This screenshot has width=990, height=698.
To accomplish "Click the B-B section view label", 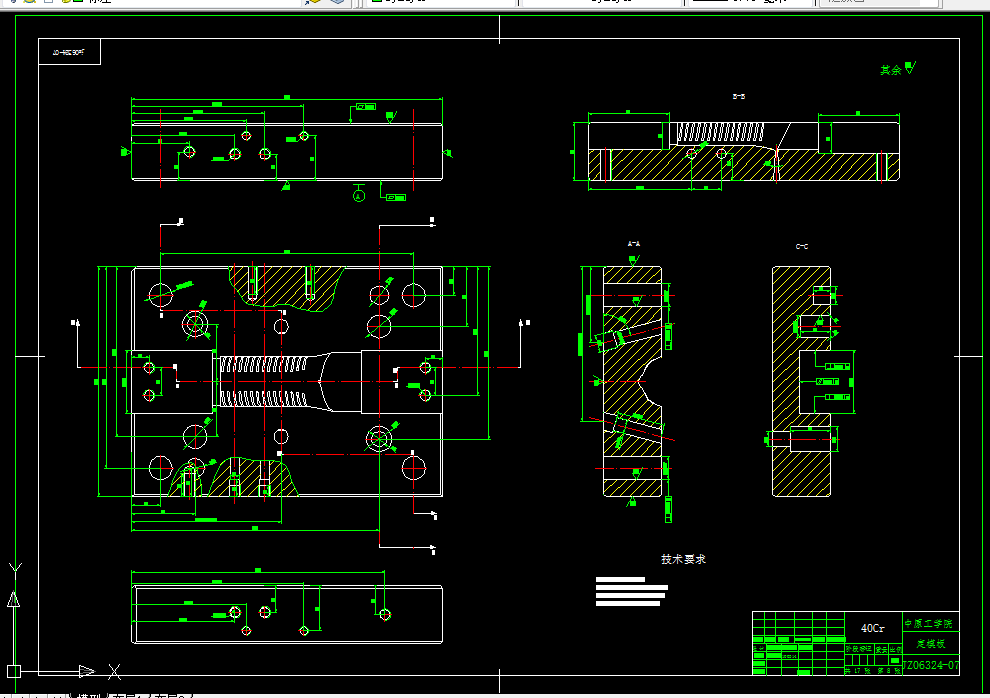I will [x=739, y=97].
